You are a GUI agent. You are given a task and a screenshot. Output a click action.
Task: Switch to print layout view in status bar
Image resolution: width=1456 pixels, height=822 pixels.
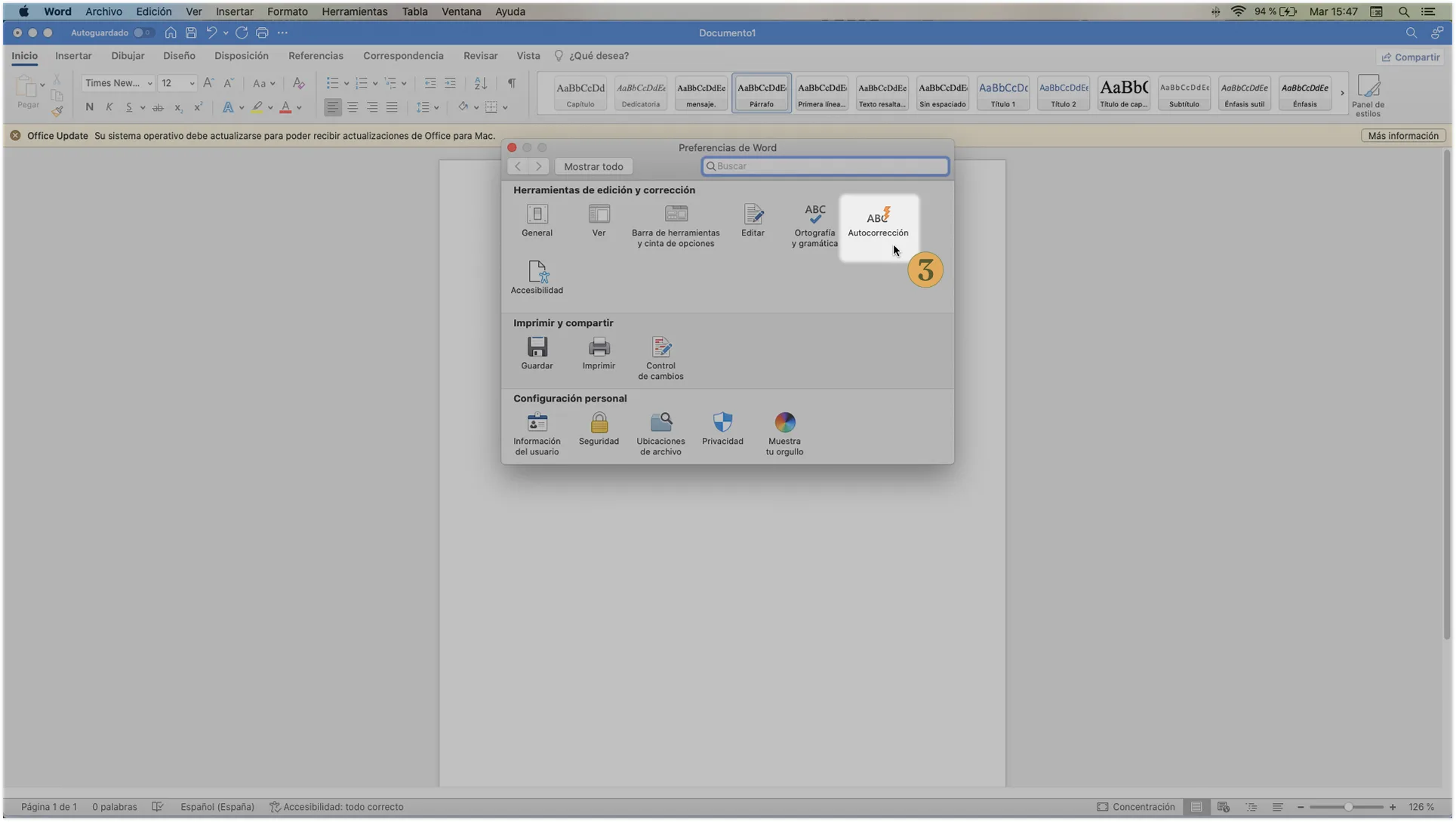coord(1196,807)
